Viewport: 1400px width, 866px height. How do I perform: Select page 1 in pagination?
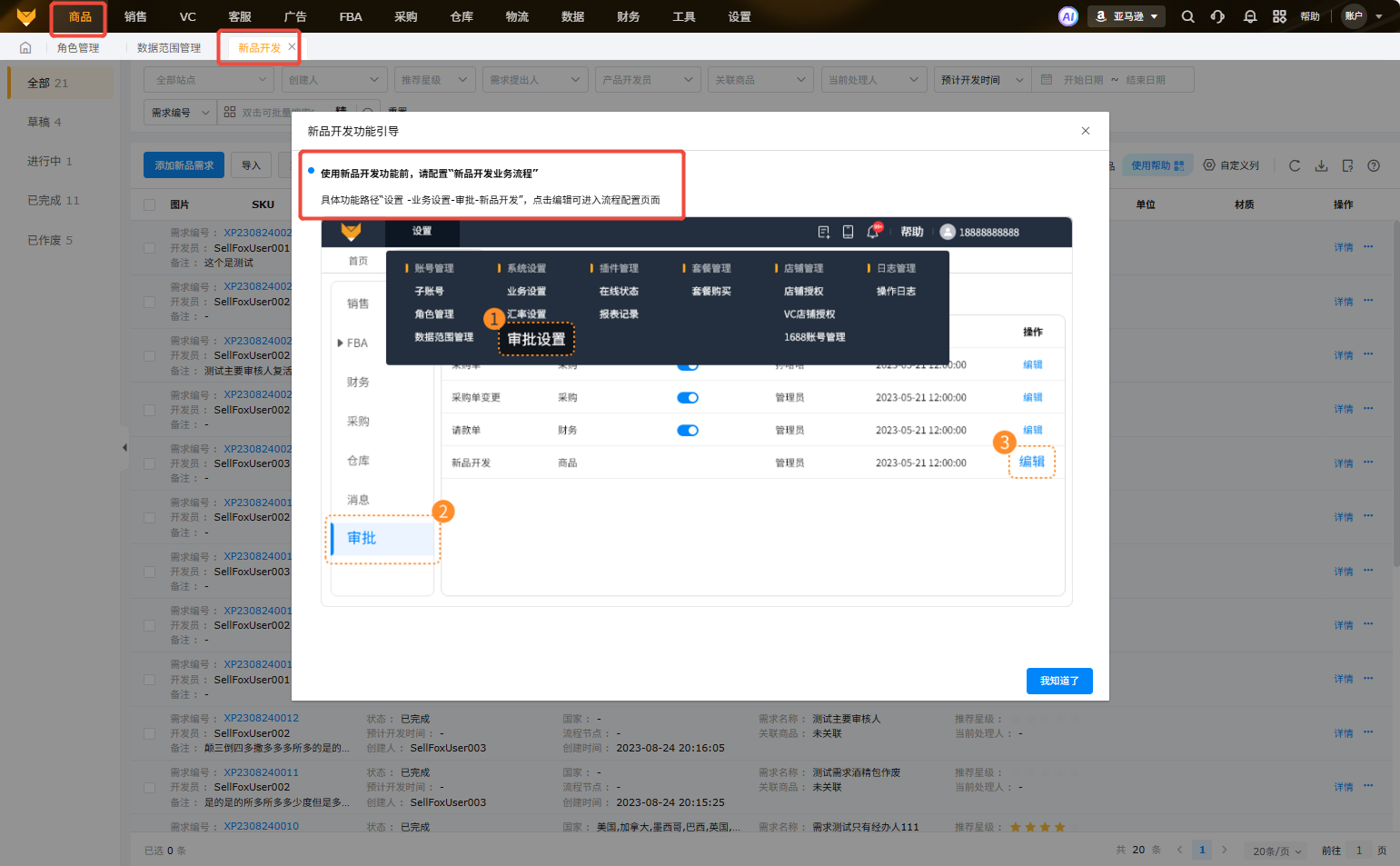[x=1202, y=850]
